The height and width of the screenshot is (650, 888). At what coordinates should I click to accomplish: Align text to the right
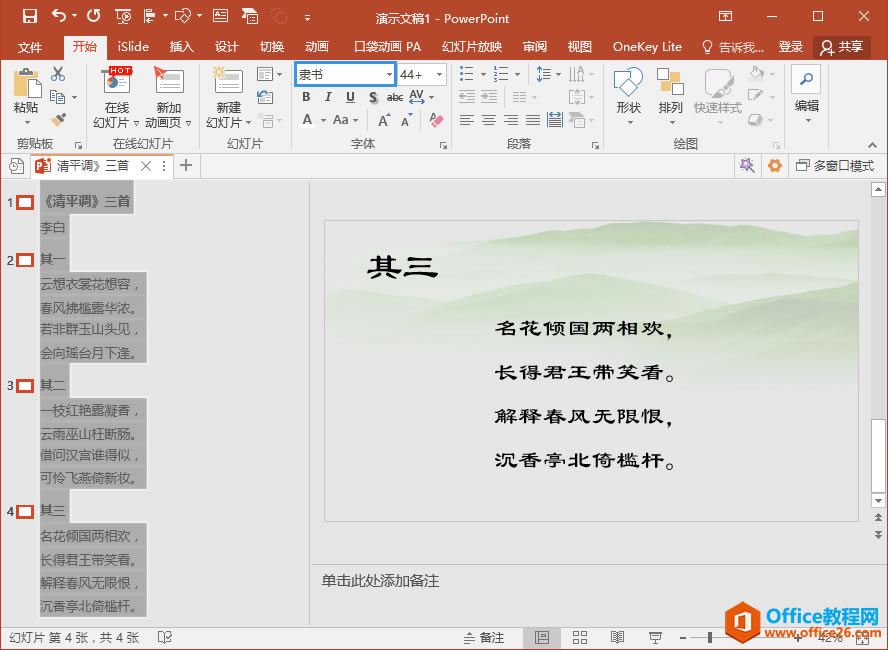coord(511,120)
